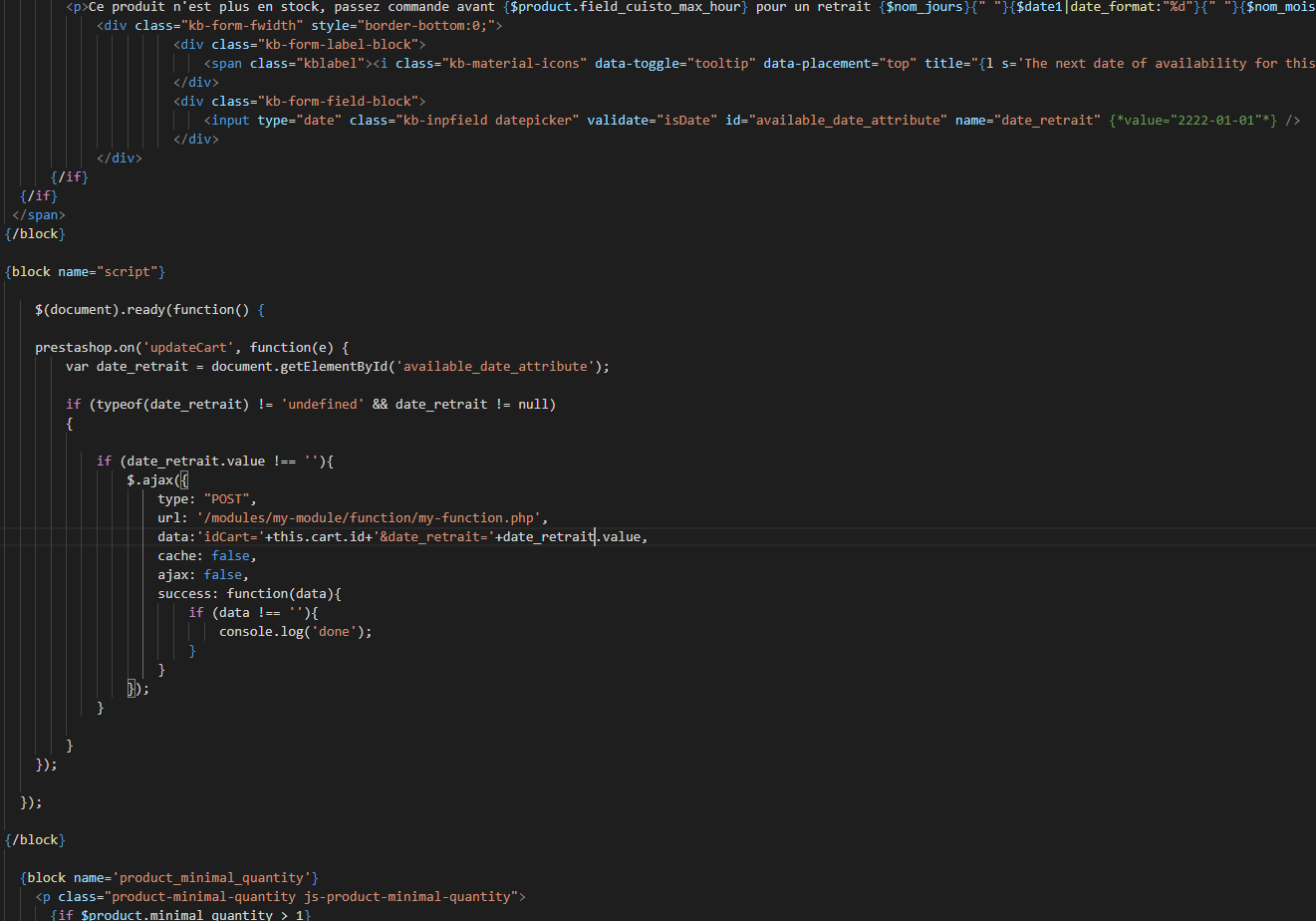Click the input type="date" tag

pyautogui.click(x=752, y=120)
